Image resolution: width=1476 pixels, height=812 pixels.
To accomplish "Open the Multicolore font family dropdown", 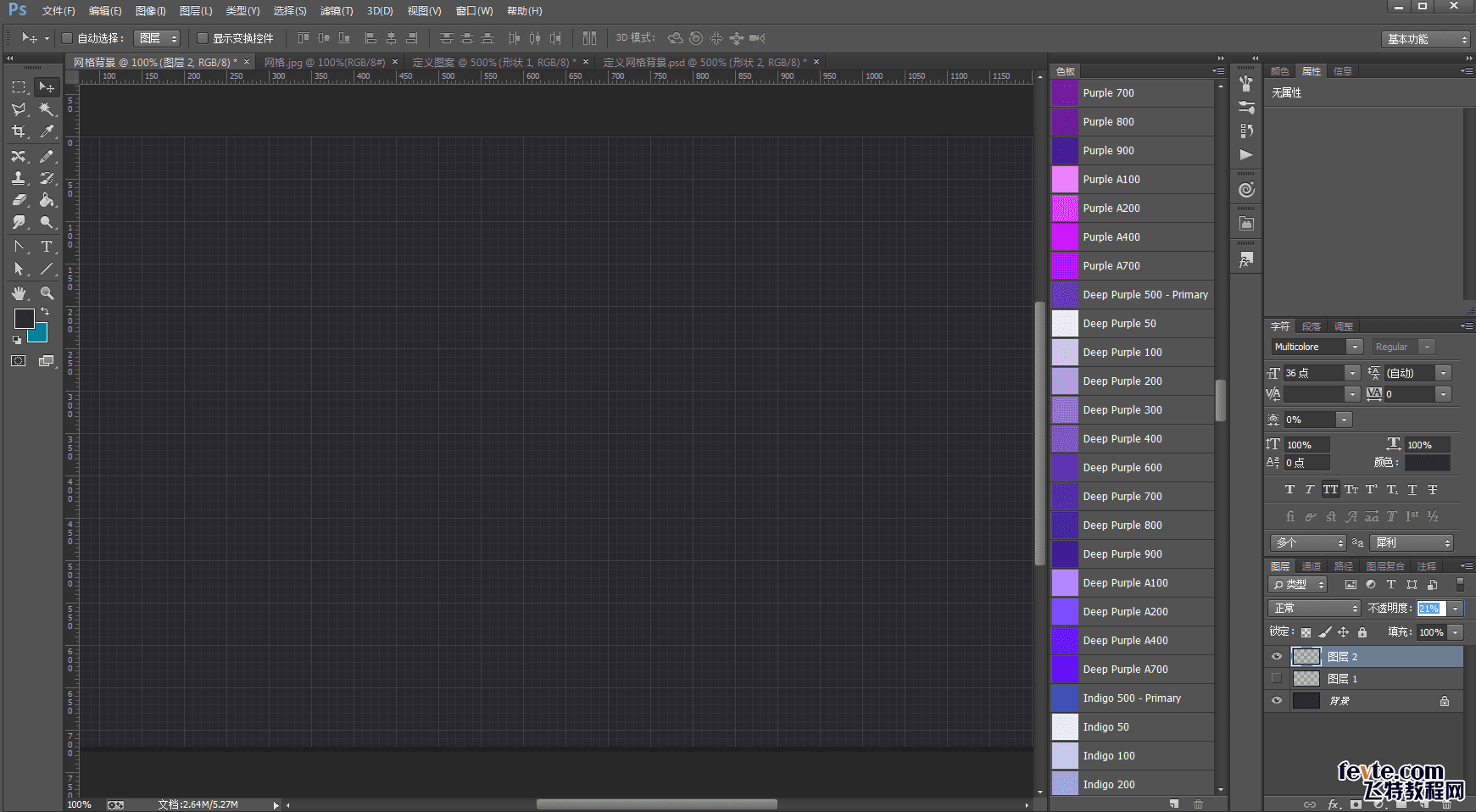I will coord(1354,347).
